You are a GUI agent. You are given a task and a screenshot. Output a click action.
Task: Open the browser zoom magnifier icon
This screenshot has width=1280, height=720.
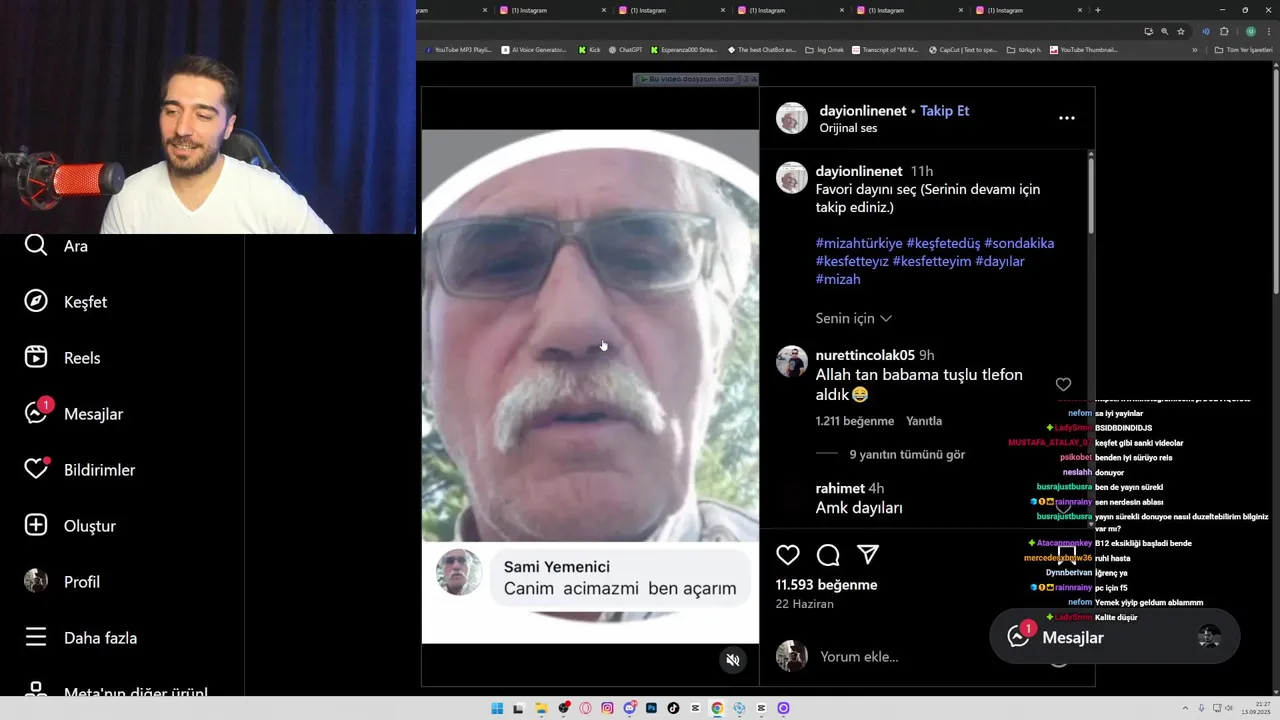pyautogui.click(x=1164, y=31)
